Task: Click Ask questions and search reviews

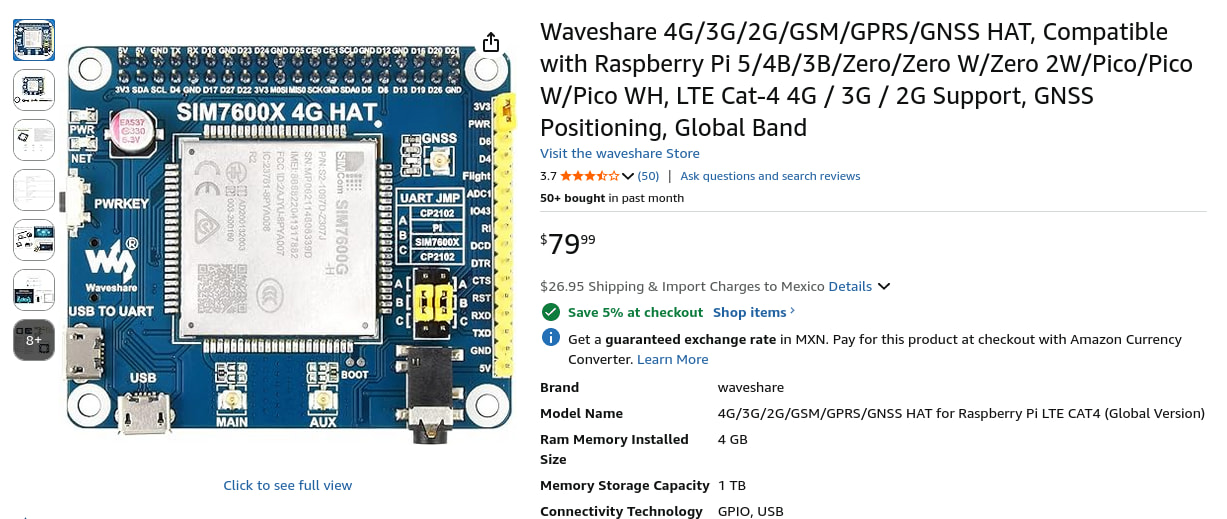Action: (x=770, y=176)
